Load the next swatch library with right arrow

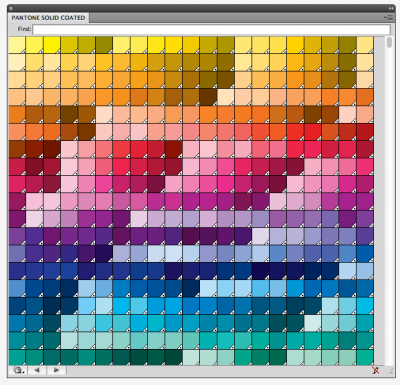coord(56,370)
